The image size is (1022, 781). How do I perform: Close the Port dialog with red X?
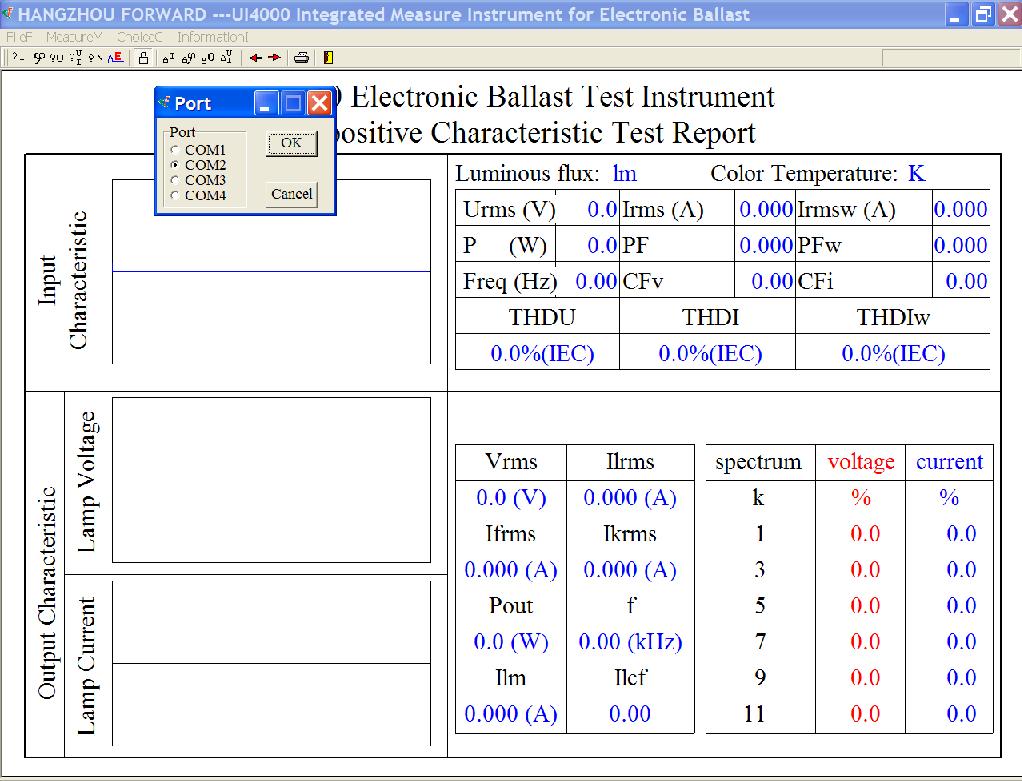319,103
